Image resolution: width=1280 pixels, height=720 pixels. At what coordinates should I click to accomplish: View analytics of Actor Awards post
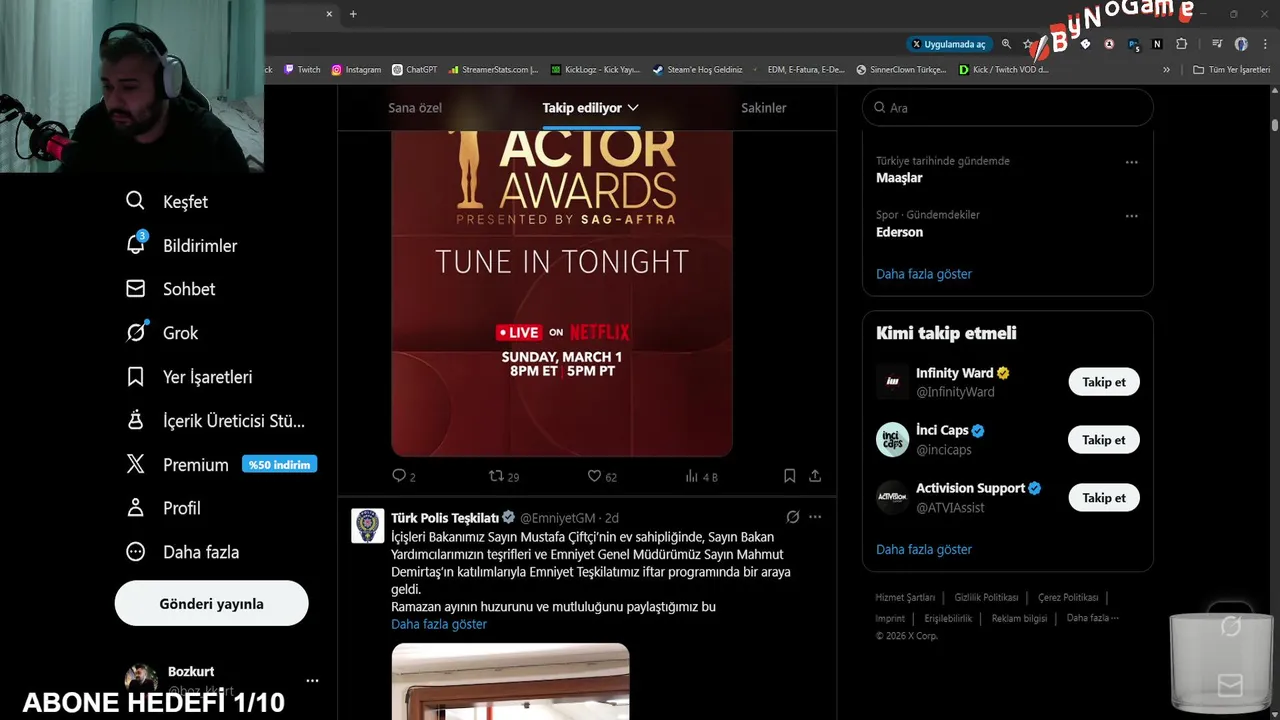point(692,476)
